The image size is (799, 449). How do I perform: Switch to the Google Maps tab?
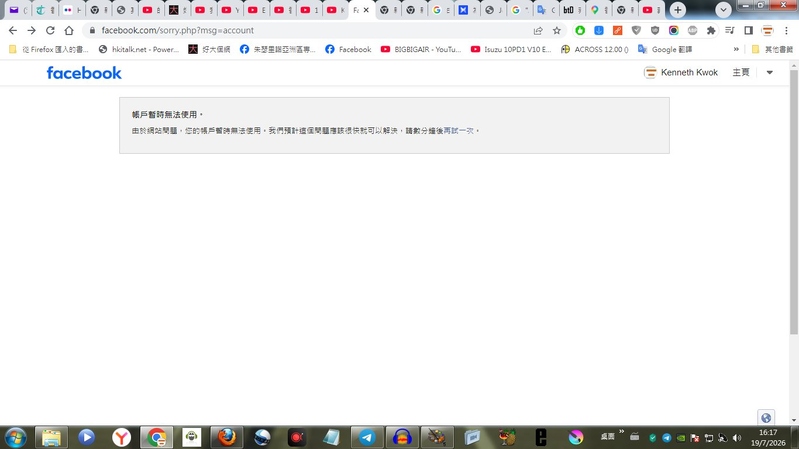coord(598,10)
